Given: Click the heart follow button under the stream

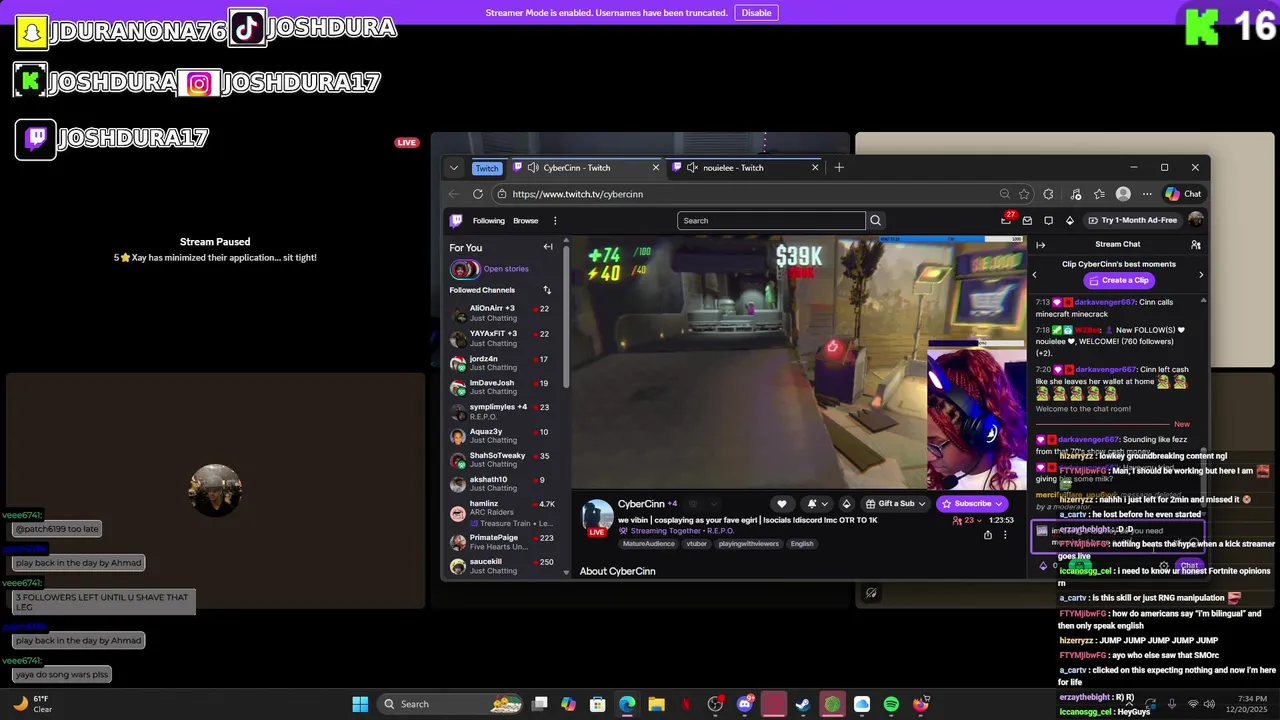Looking at the screenshot, I should [x=782, y=504].
